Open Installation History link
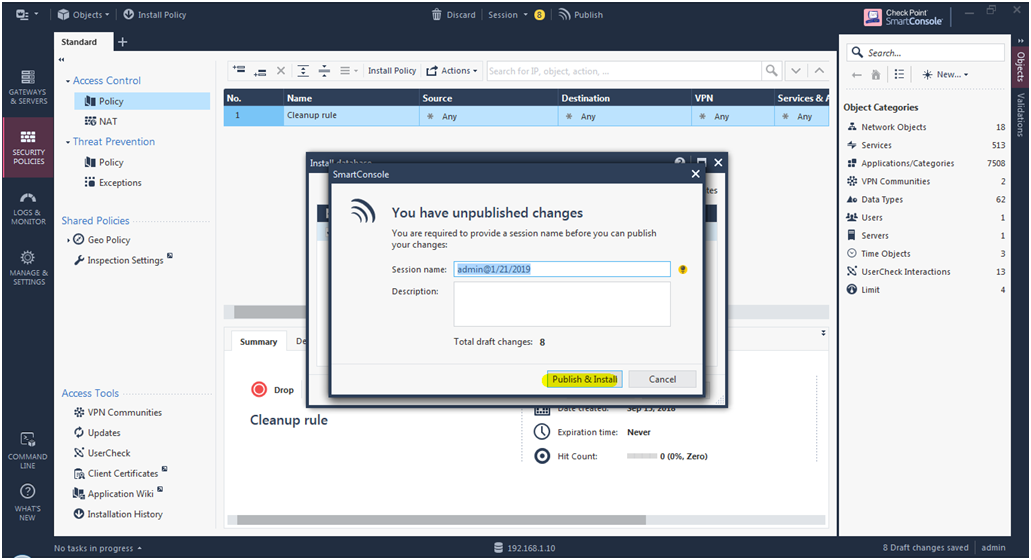 point(118,515)
